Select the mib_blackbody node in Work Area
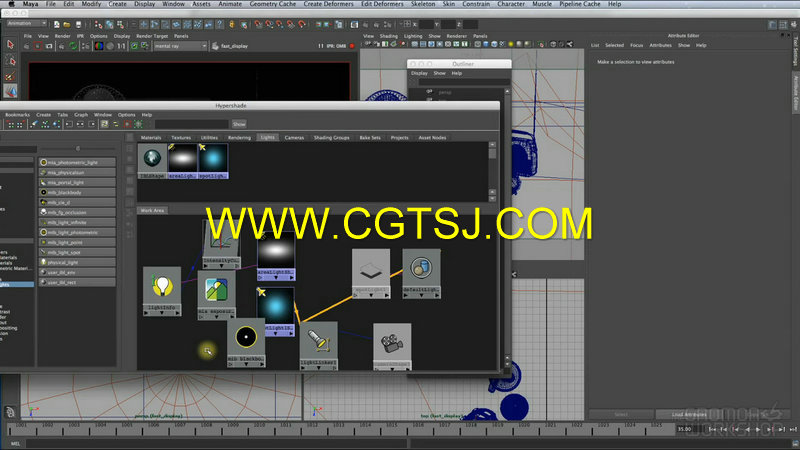Screen dimensions: 800x450 coord(246,342)
